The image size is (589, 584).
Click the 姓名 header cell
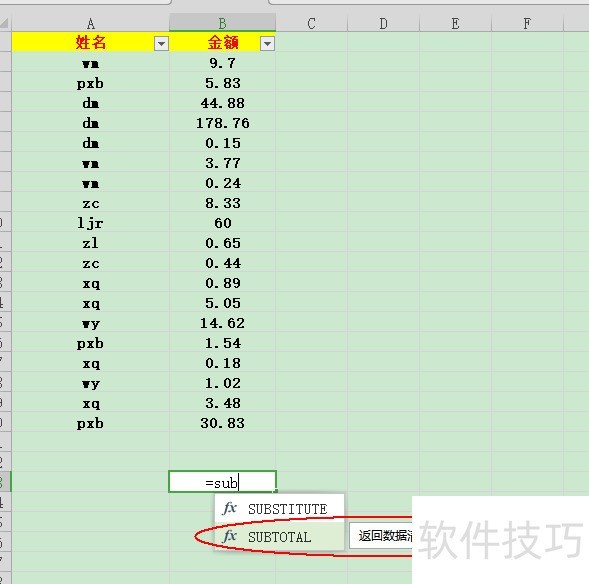point(91,42)
